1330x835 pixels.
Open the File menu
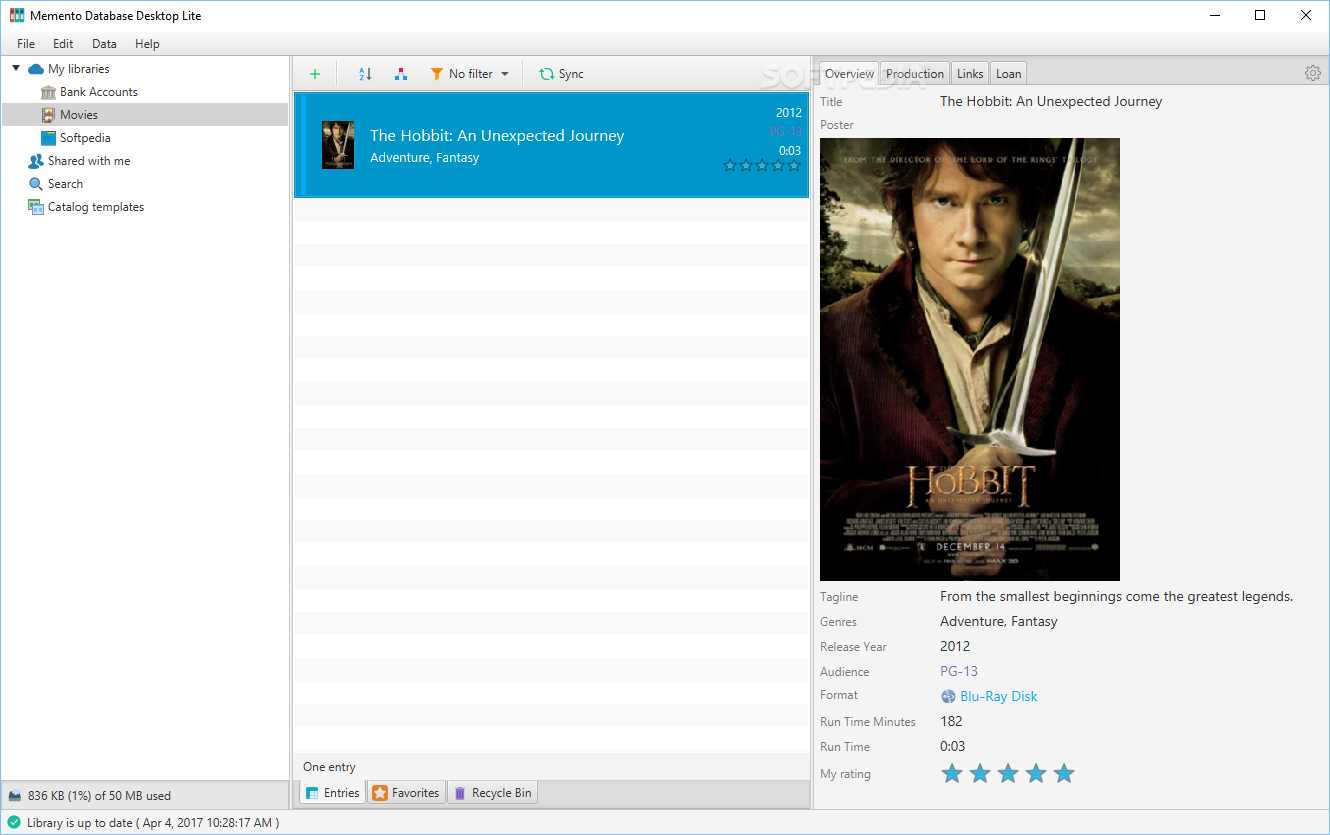click(26, 44)
